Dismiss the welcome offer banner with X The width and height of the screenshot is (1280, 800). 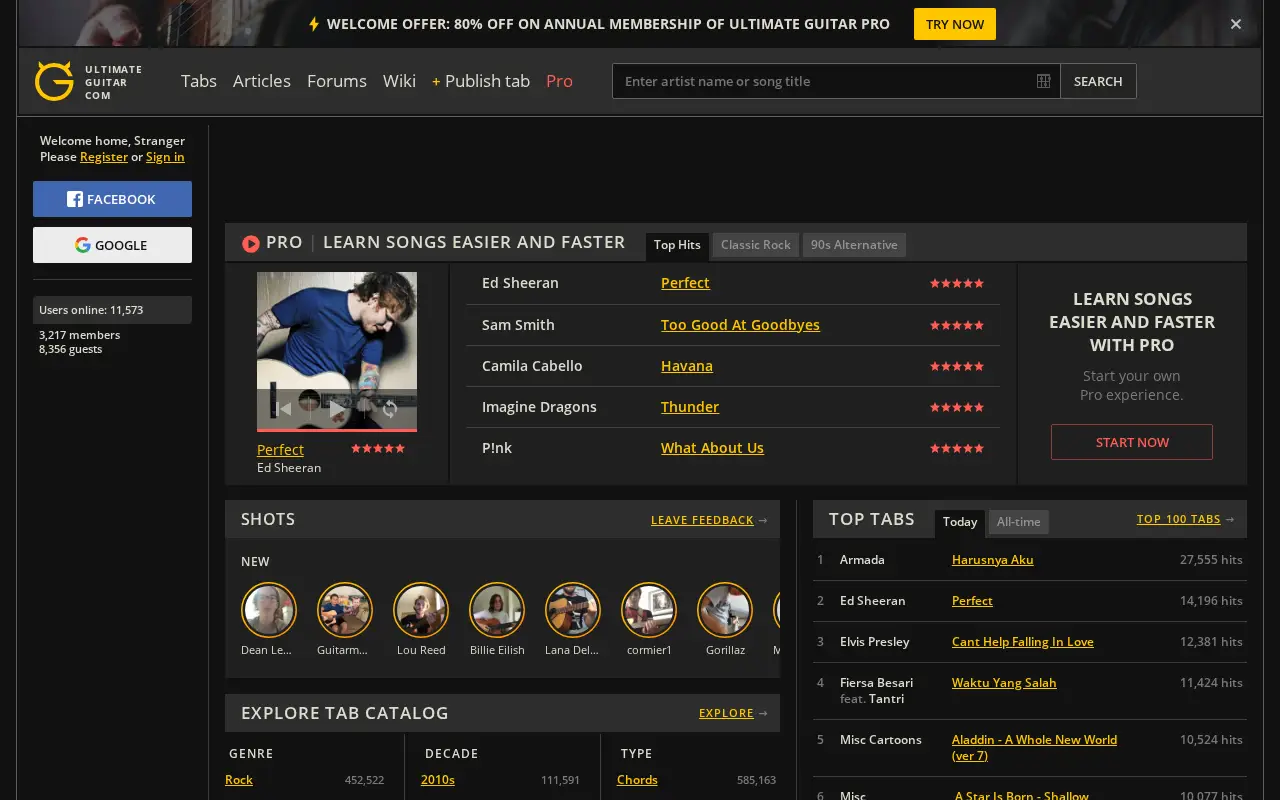(x=1236, y=24)
